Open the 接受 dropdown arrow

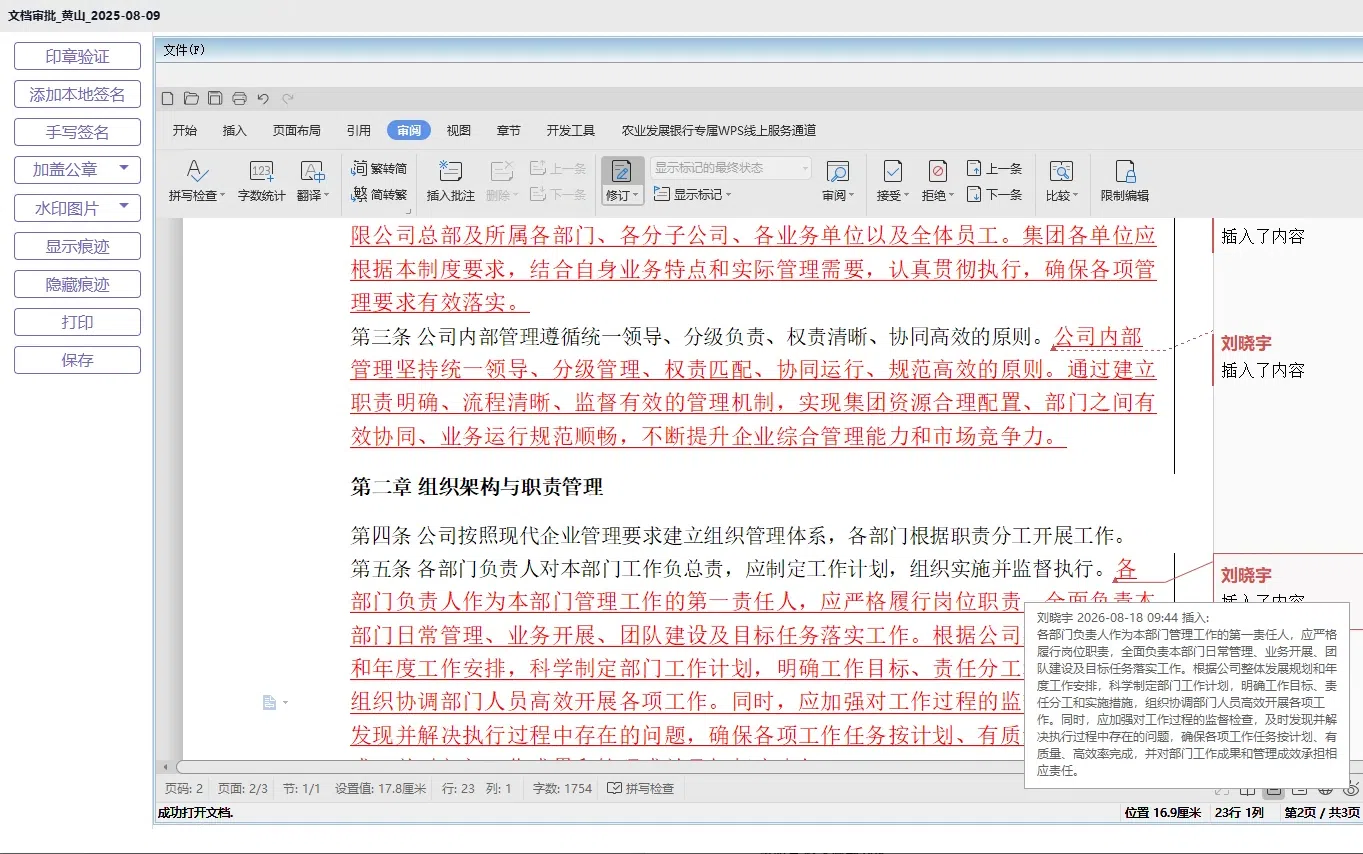click(906, 196)
